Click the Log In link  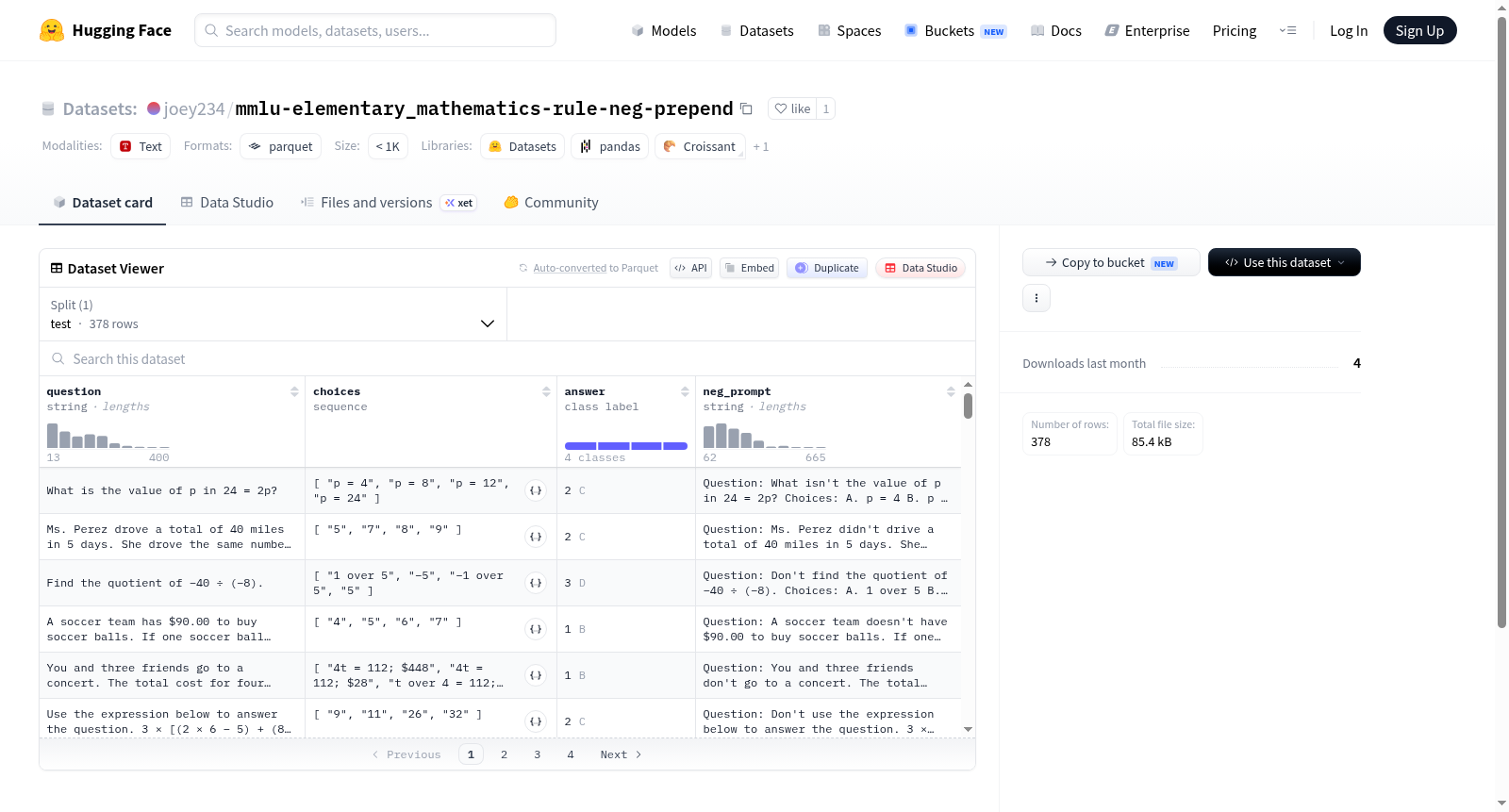1349,30
